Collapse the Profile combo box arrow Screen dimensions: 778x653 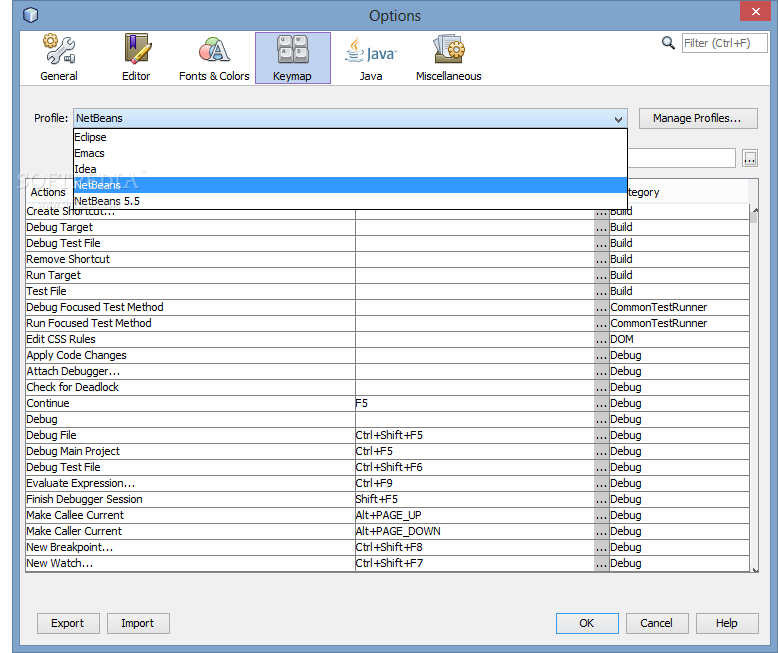[618, 119]
